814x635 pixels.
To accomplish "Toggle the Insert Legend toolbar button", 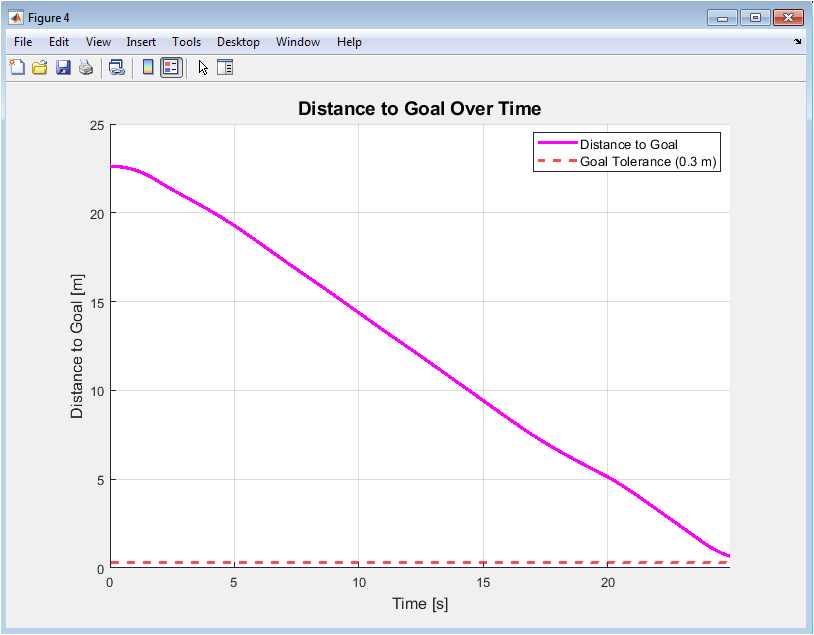I will (171, 68).
